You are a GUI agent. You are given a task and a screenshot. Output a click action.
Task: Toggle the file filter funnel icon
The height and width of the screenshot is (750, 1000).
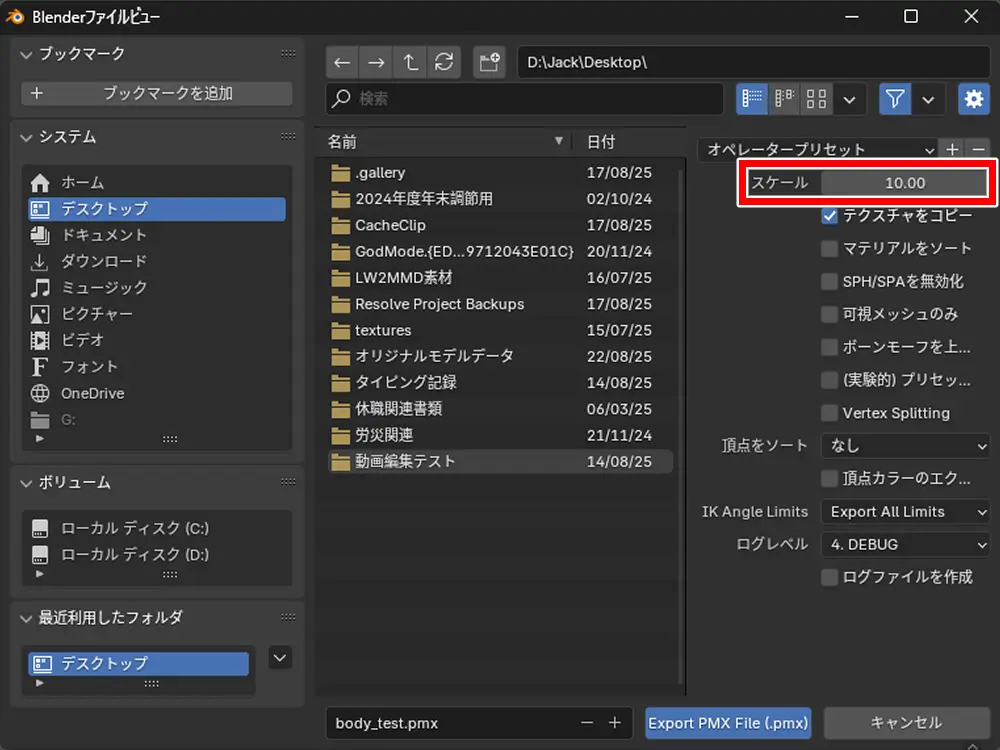(x=896, y=98)
